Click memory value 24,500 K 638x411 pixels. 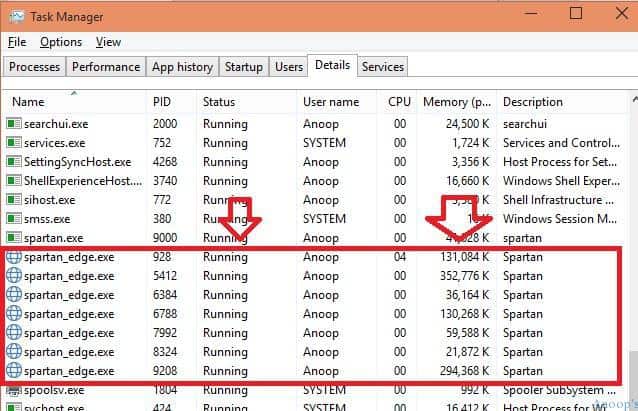[468, 124]
